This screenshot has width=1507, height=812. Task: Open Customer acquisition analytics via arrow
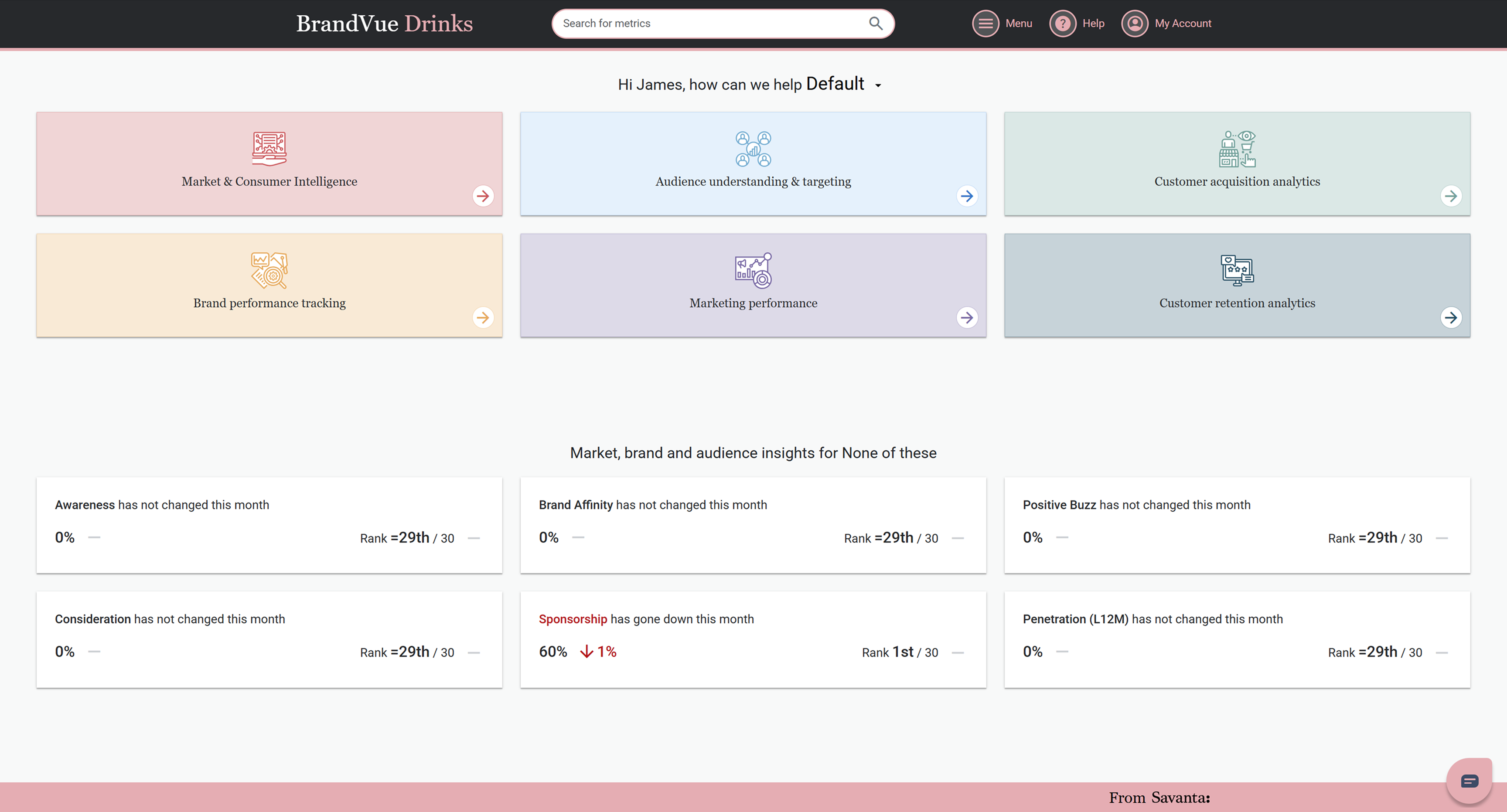(x=1451, y=196)
